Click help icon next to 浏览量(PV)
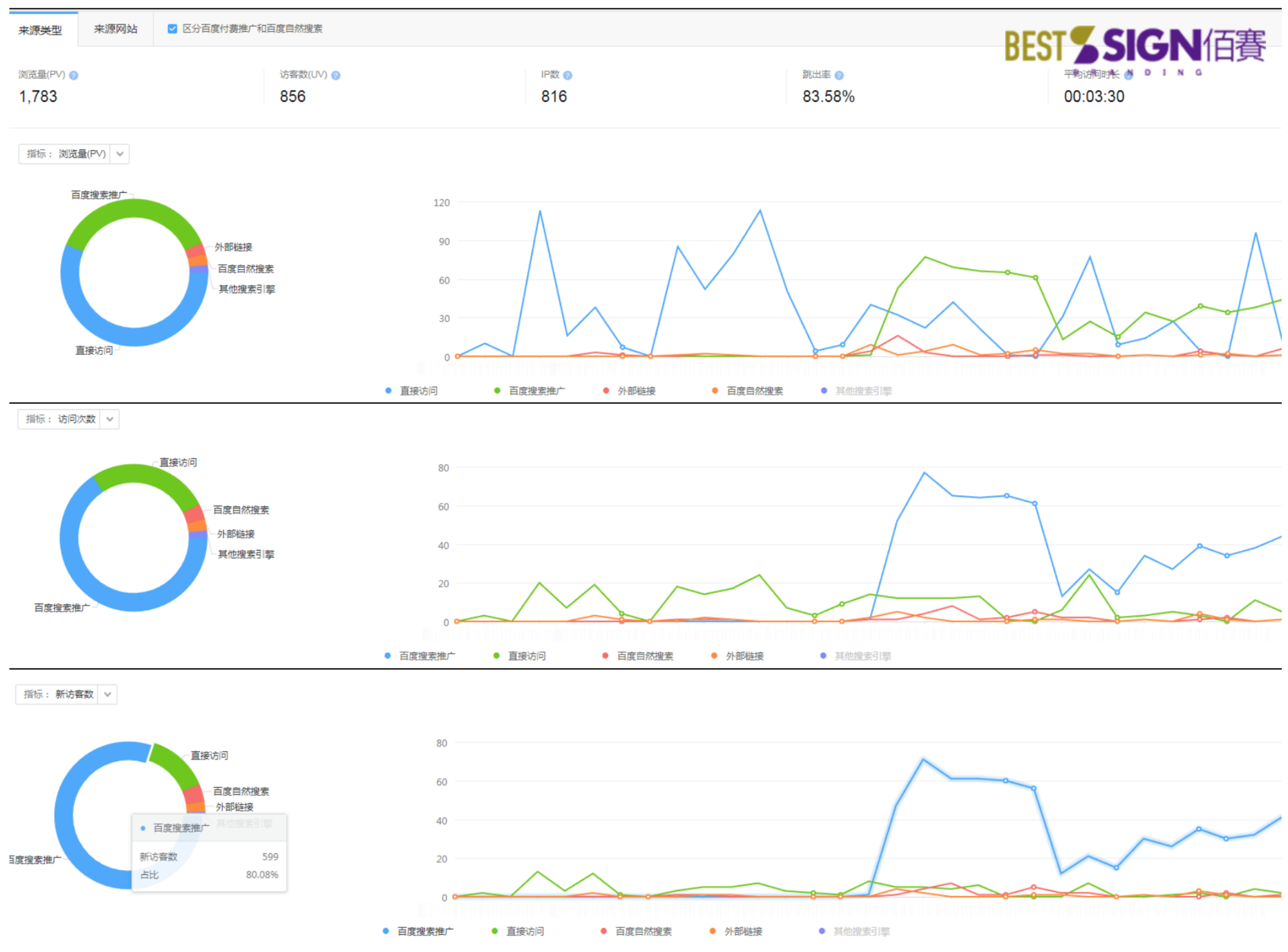 pos(74,76)
